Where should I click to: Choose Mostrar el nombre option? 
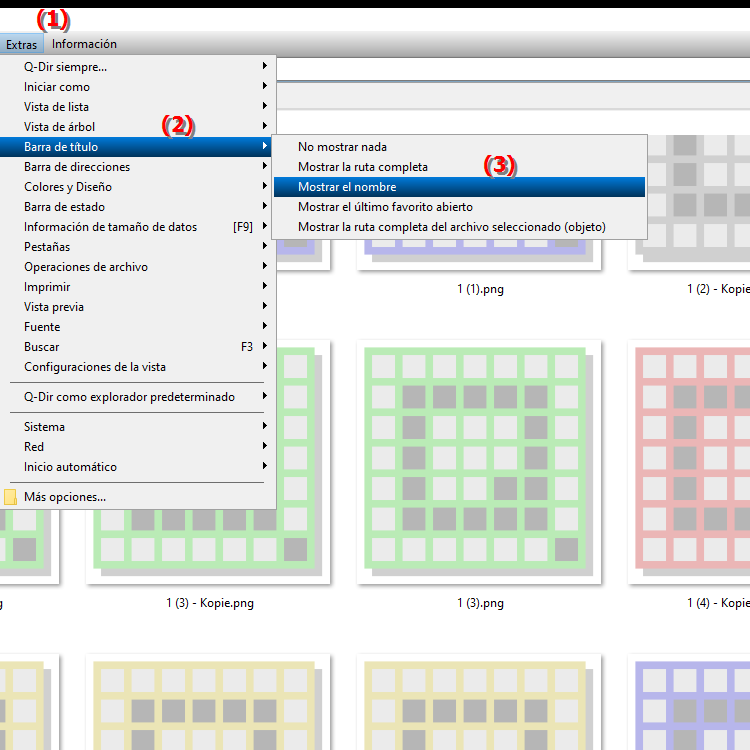[x=459, y=187]
